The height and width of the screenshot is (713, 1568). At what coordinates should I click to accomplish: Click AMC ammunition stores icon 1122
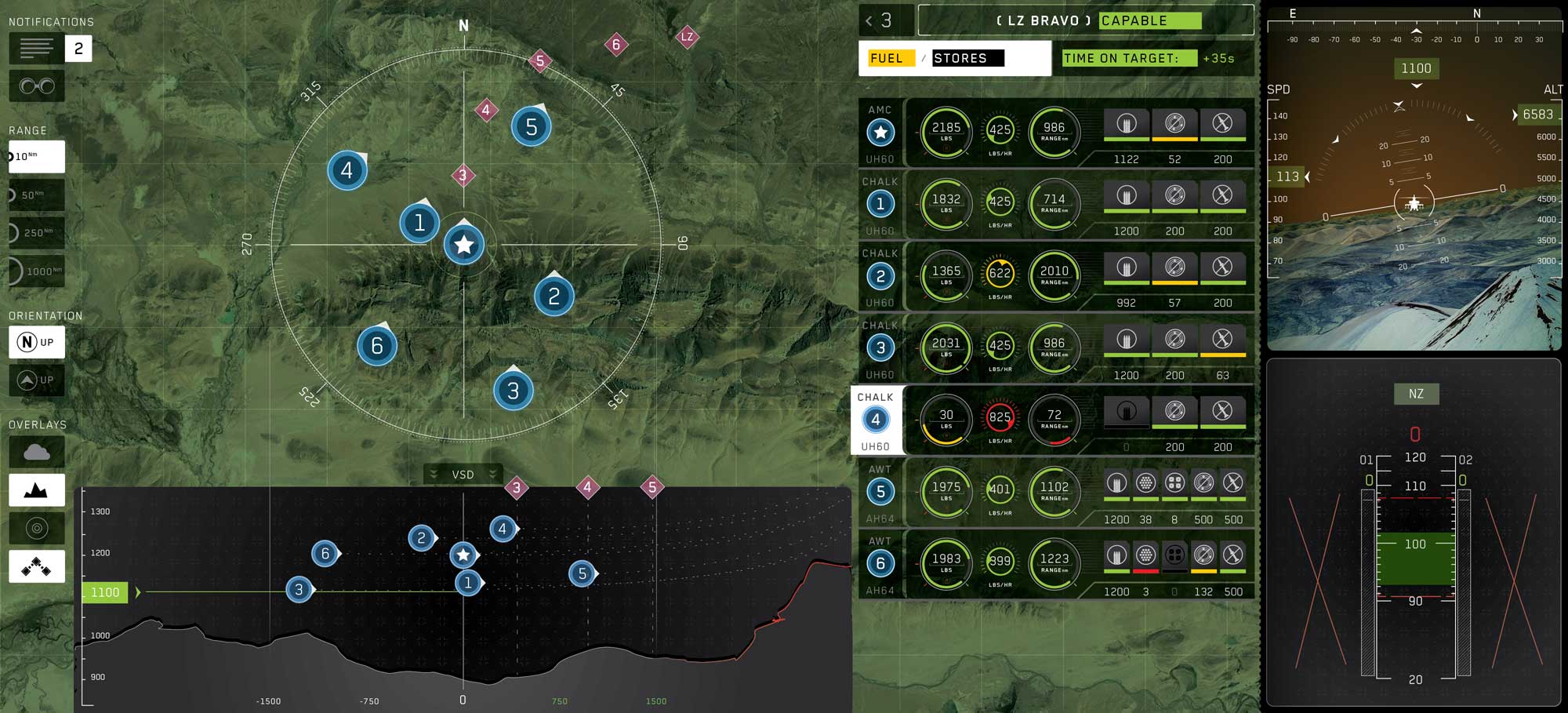tap(1127, 124)
